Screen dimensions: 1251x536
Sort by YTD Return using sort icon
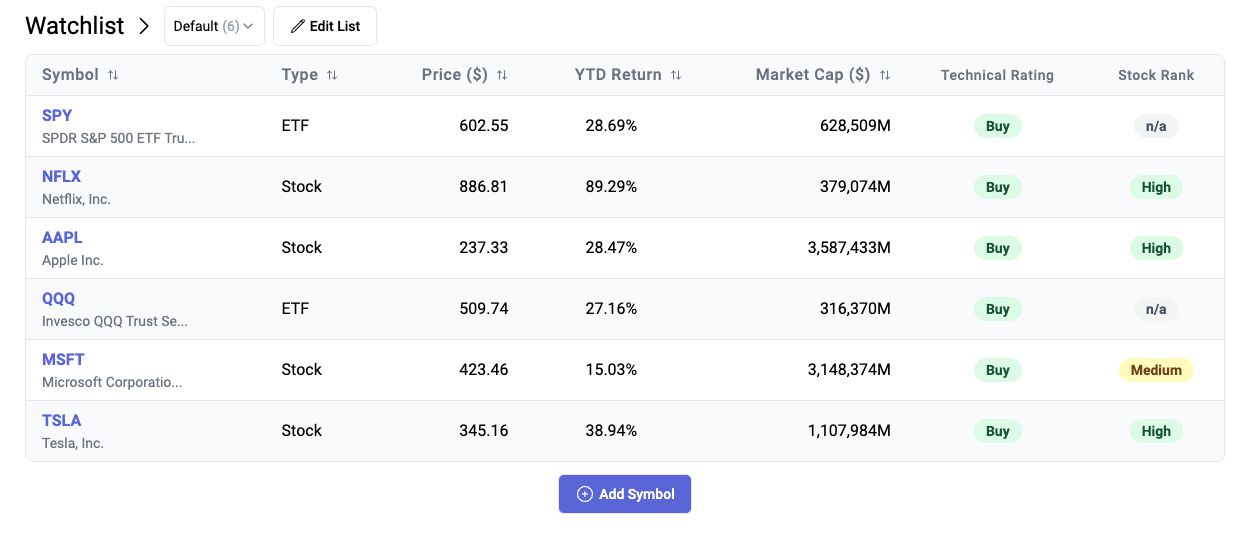tap(676, 75)
